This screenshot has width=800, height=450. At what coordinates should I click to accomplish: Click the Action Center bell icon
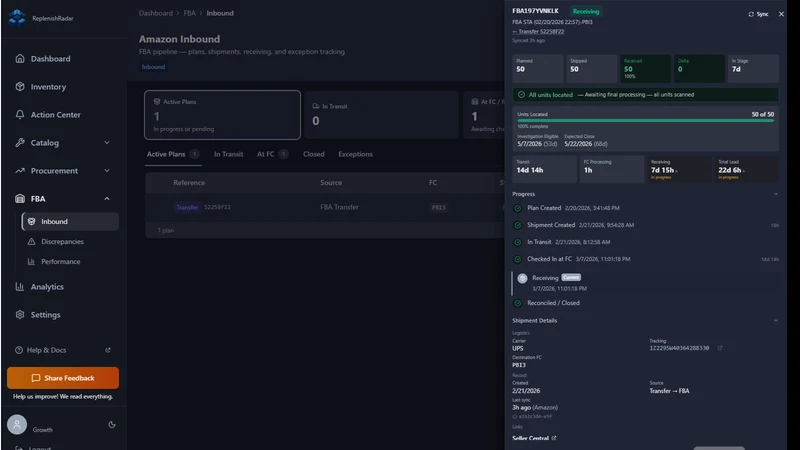coord(20,115)
